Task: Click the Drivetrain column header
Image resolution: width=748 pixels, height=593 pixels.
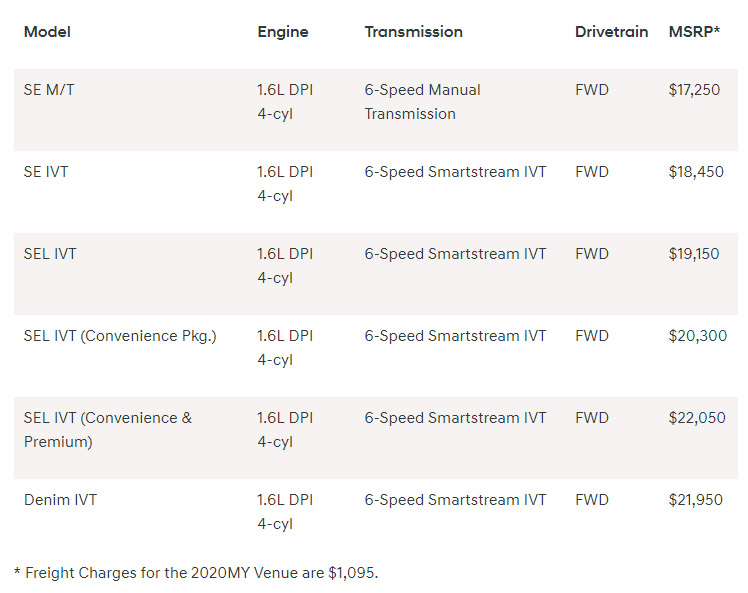Action: pos(611,32)
